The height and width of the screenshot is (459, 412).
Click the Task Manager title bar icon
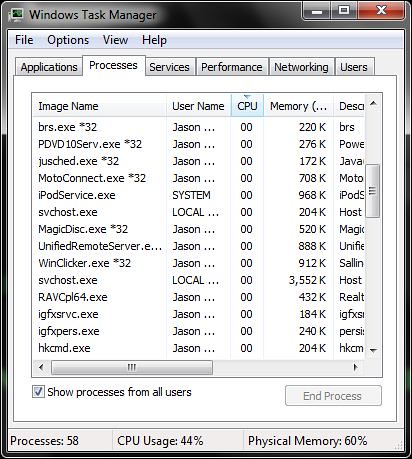point(16,14)
